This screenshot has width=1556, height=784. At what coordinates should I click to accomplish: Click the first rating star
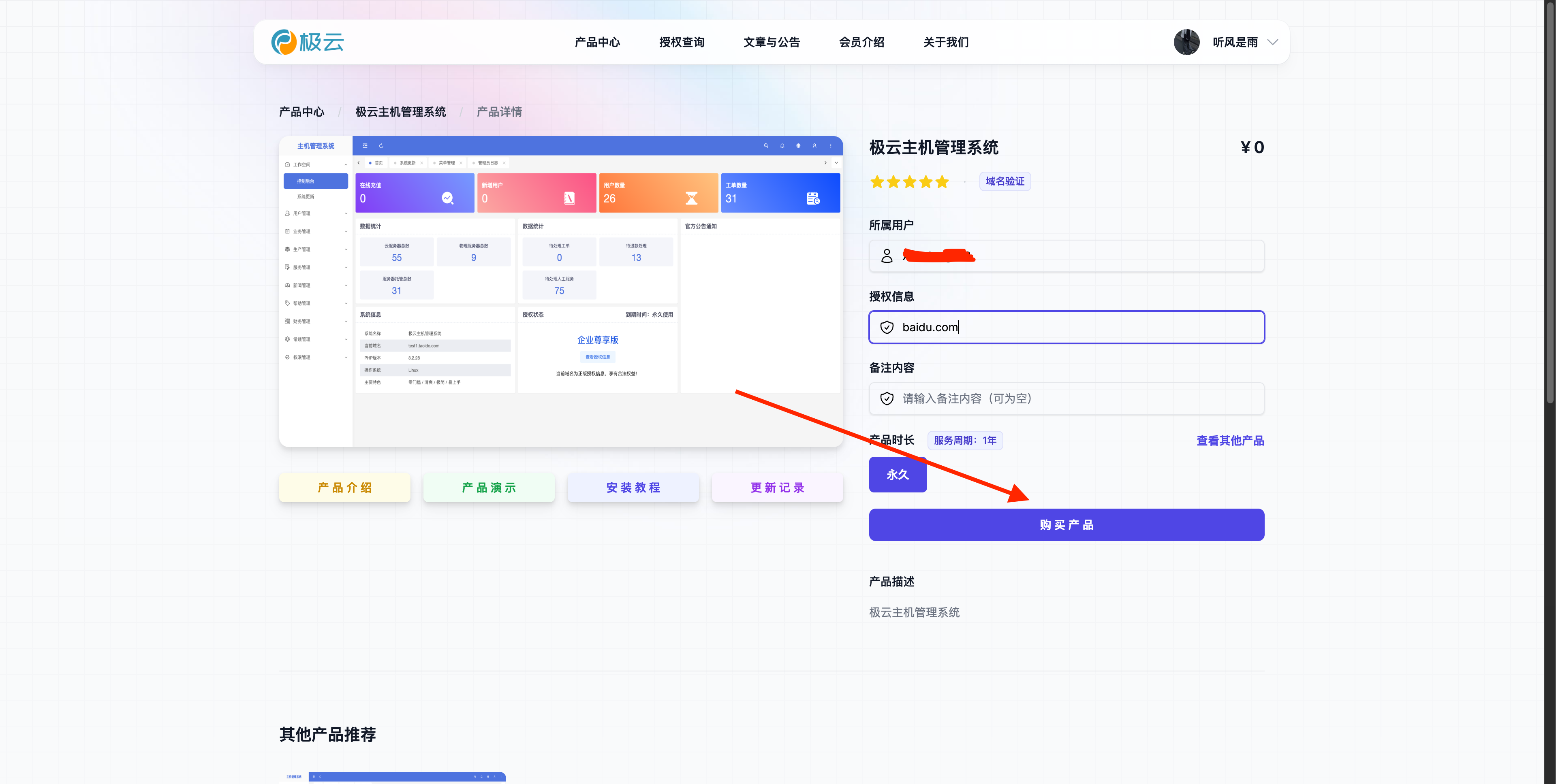click(x=877, y=182)
